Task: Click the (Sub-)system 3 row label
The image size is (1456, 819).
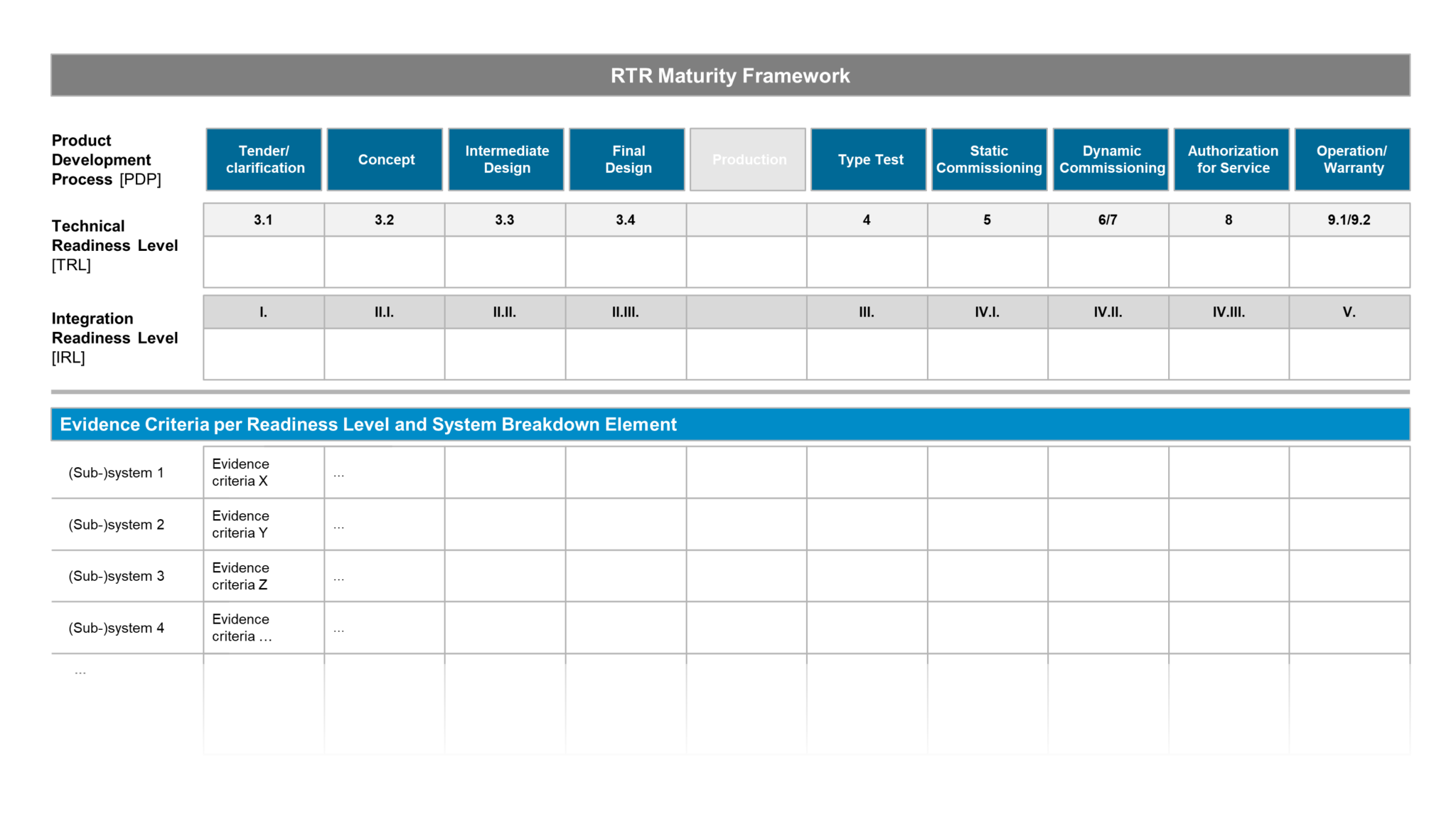Action: pos(116,576)
